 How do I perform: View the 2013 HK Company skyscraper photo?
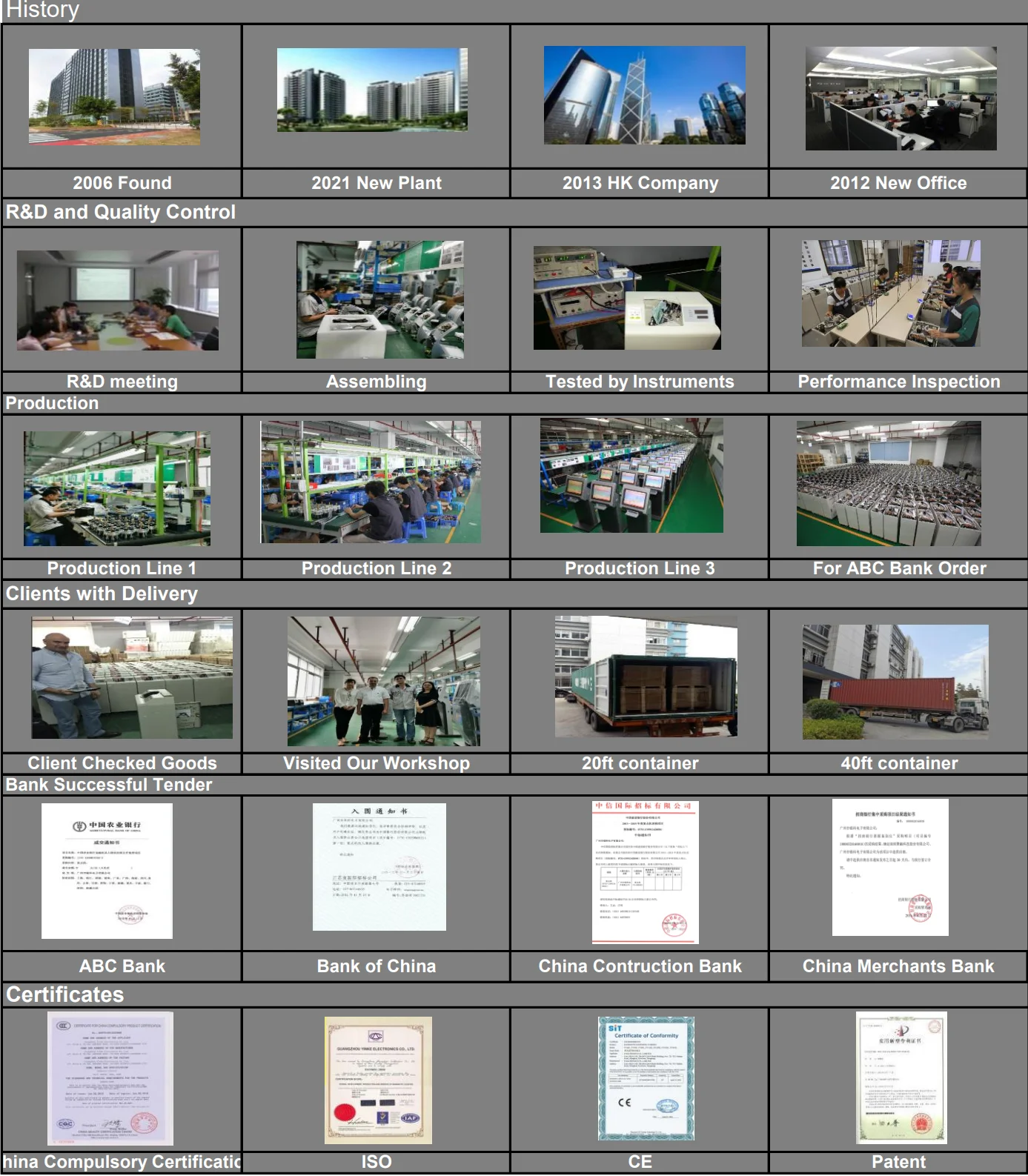point(644,95)
